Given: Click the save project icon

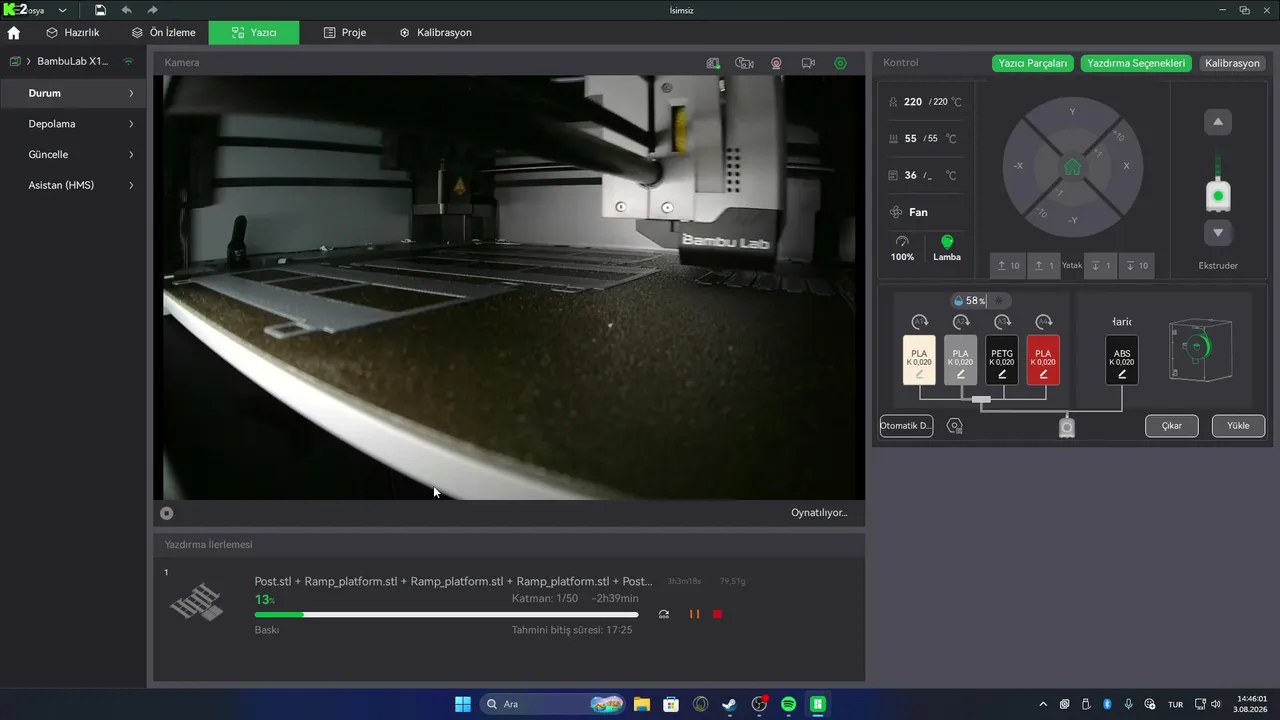Looking at the screenshot, I should click(x=100, y=10).
